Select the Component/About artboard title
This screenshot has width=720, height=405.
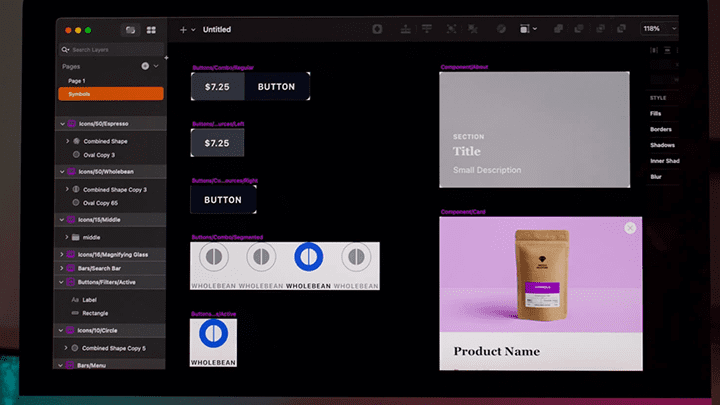click(464, 67)
